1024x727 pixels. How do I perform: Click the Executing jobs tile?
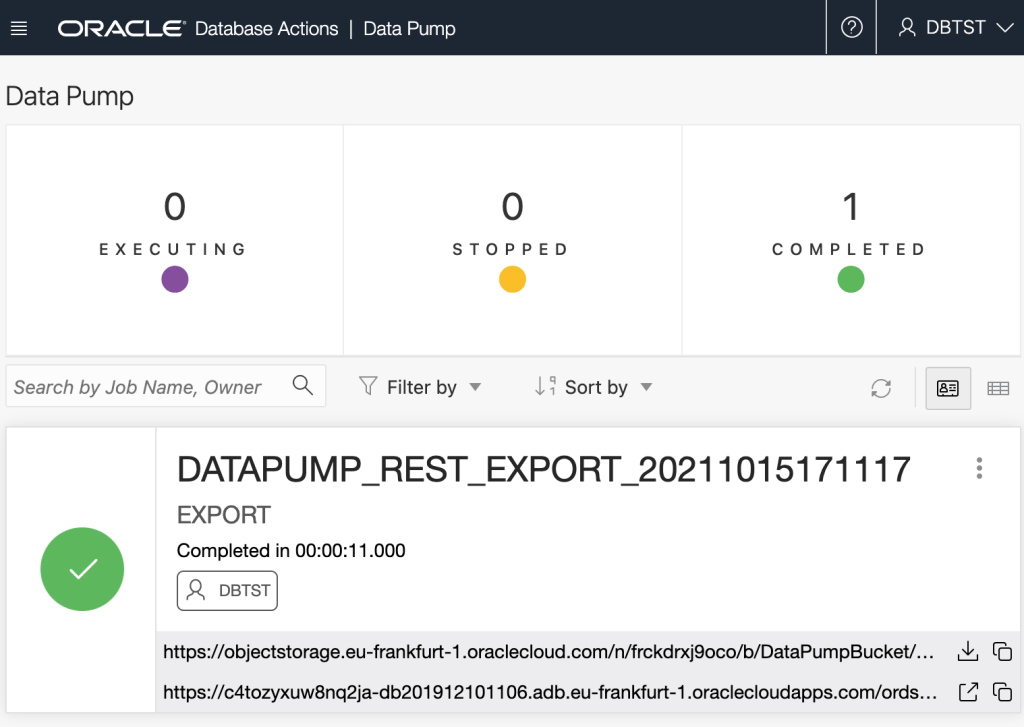point(174,240)
